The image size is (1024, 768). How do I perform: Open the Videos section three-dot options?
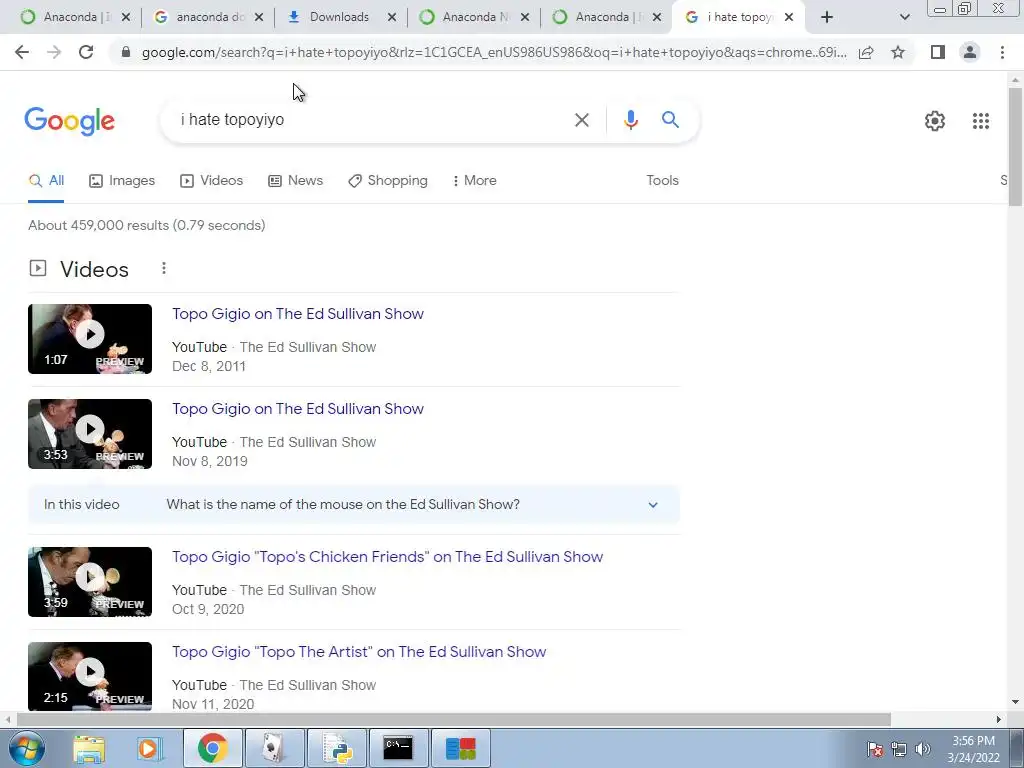(164, 268)
